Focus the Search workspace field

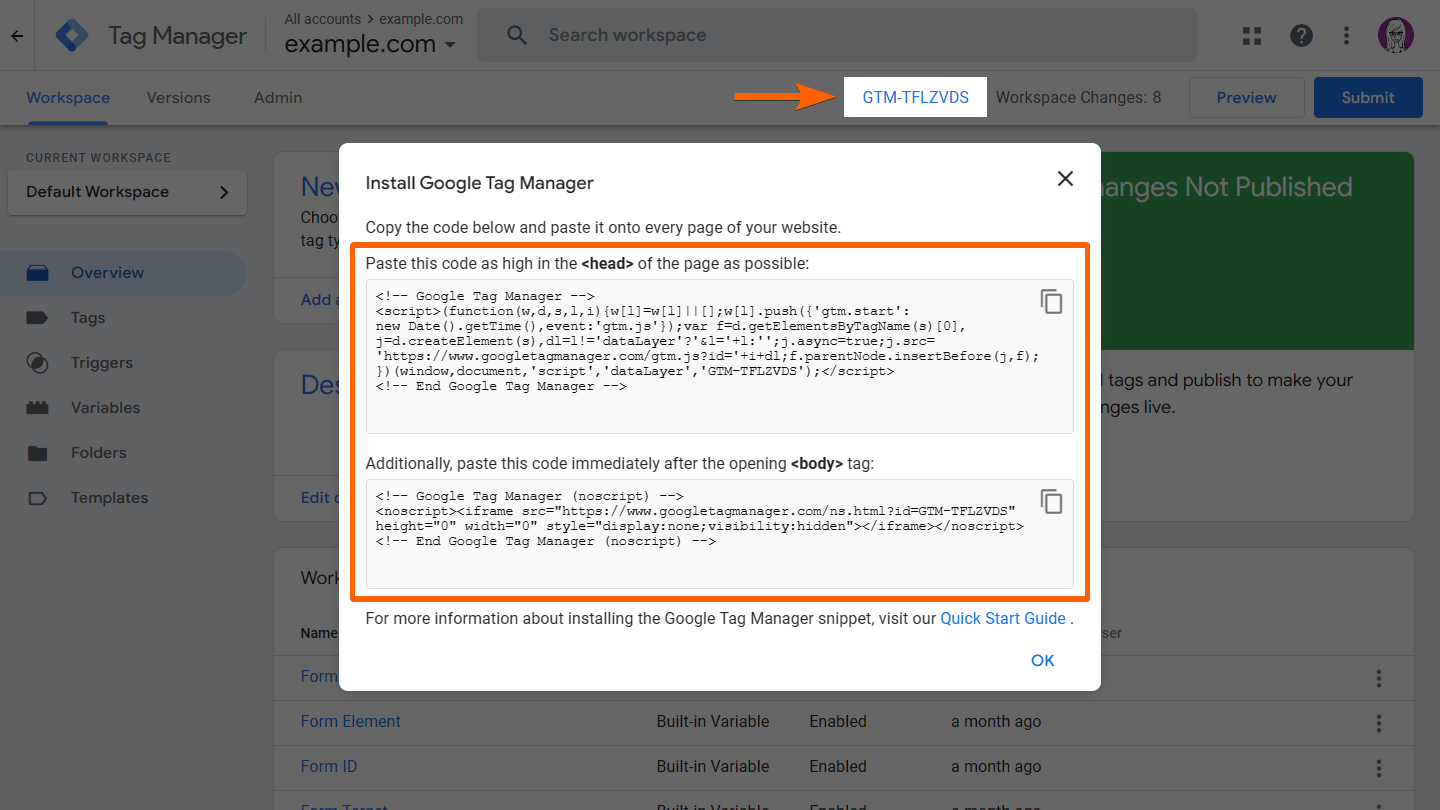point(836,36)
